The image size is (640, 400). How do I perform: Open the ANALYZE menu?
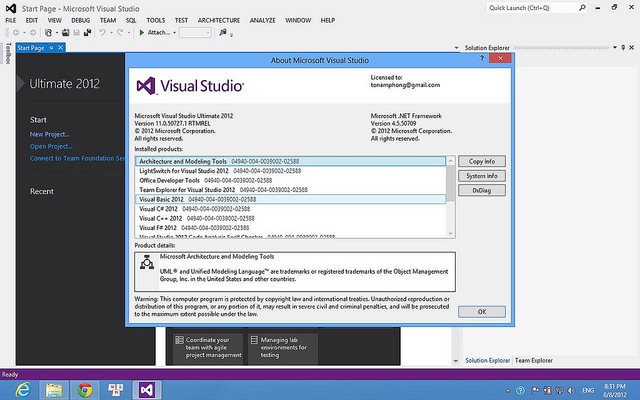(x=262, y=20)
